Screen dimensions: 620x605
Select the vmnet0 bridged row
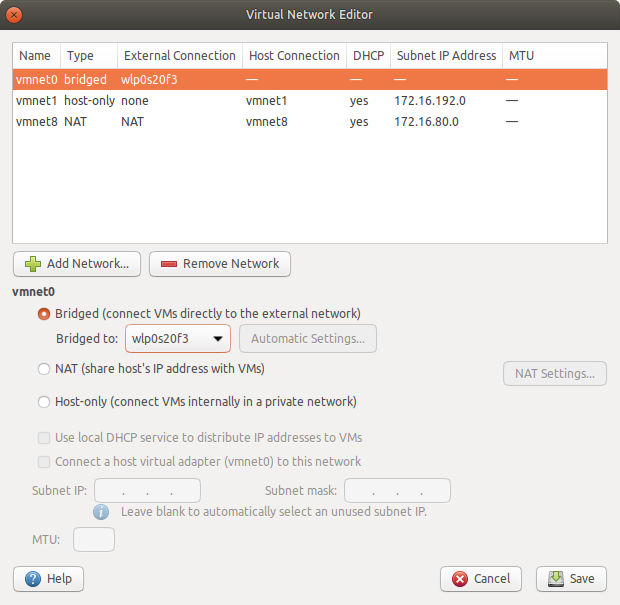200,80
